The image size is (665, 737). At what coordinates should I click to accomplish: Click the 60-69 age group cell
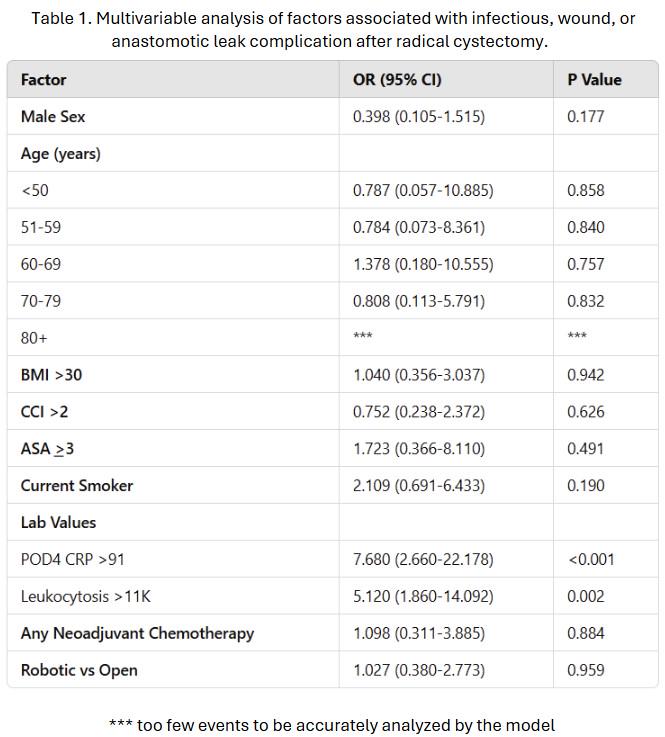pyautogui.click(x=41, y=264)
